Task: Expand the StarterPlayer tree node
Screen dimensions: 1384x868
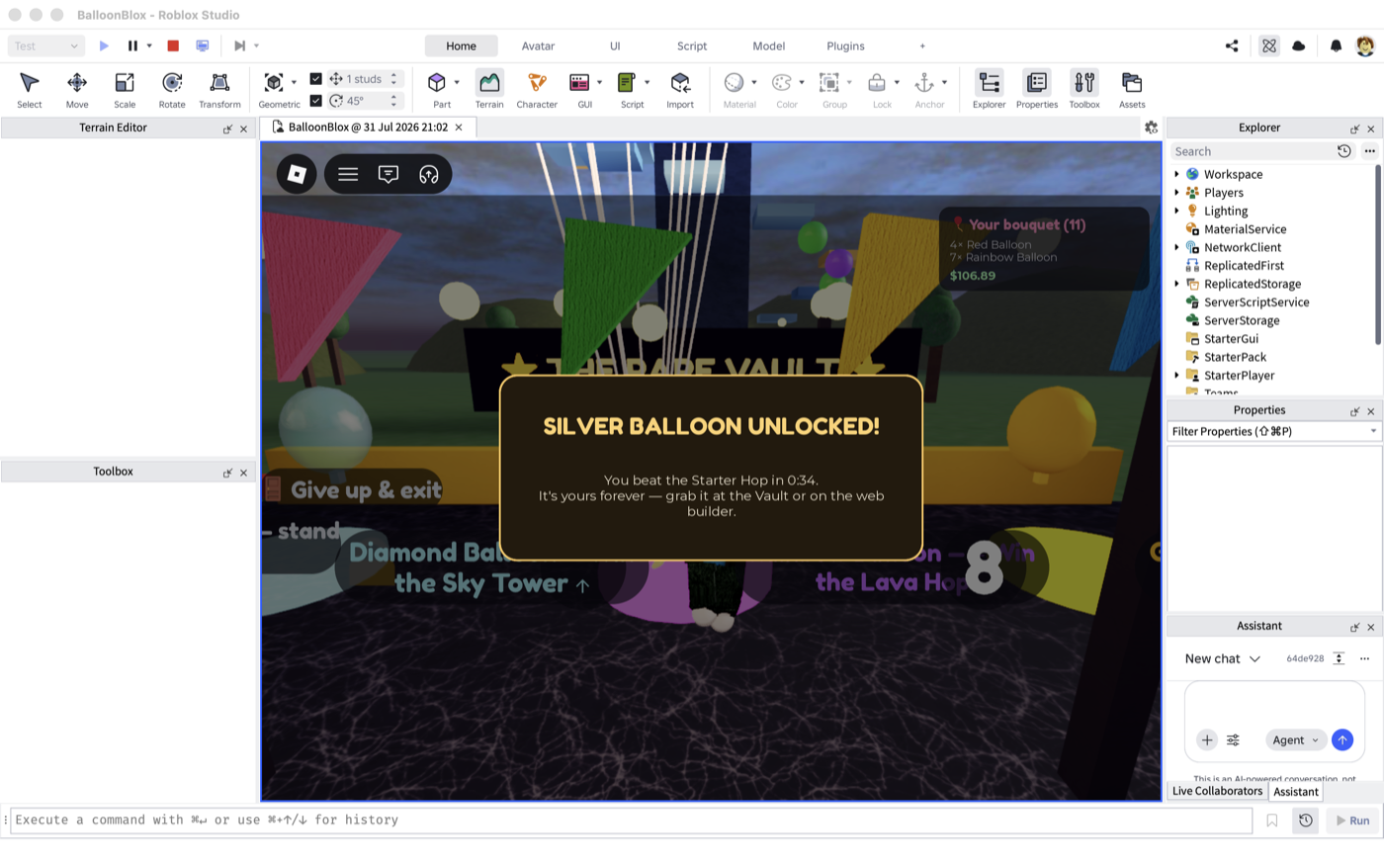Action: (x=1176, y=376)
